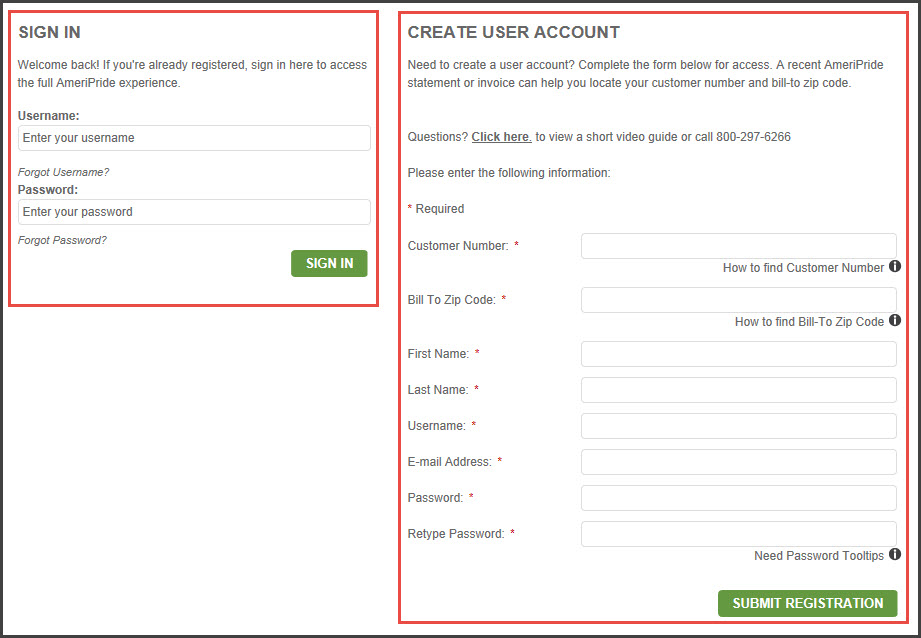Select the Customer Number input box
Screen dimensions: 921x638
[x=738, y=246]
